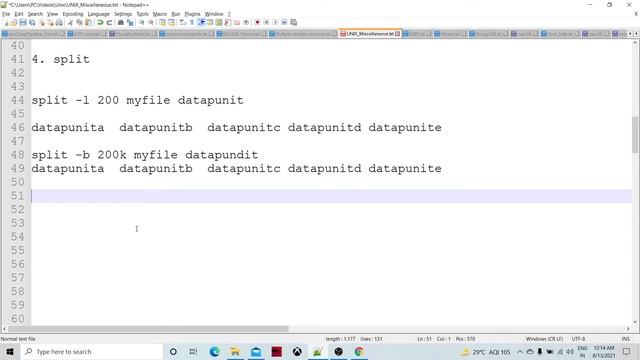640x360 pixels.
Task: Click the Save file toolbar icon
Action: (x=23, y=22)
